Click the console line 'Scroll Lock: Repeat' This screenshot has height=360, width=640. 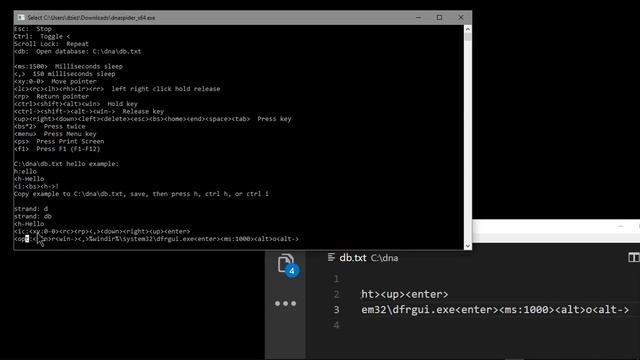tap(51, 44)
